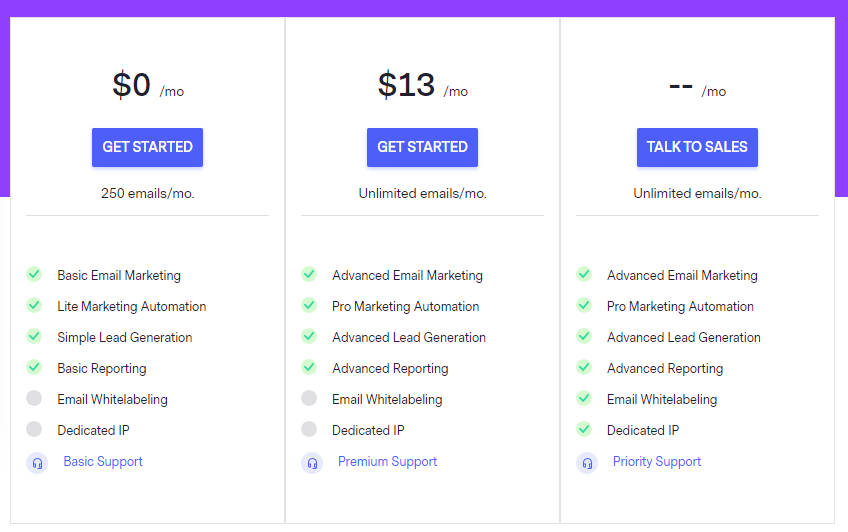This screenshot has height=532, width=848.
Task: Click the Talk to Sales button
Action: point(697,147)
